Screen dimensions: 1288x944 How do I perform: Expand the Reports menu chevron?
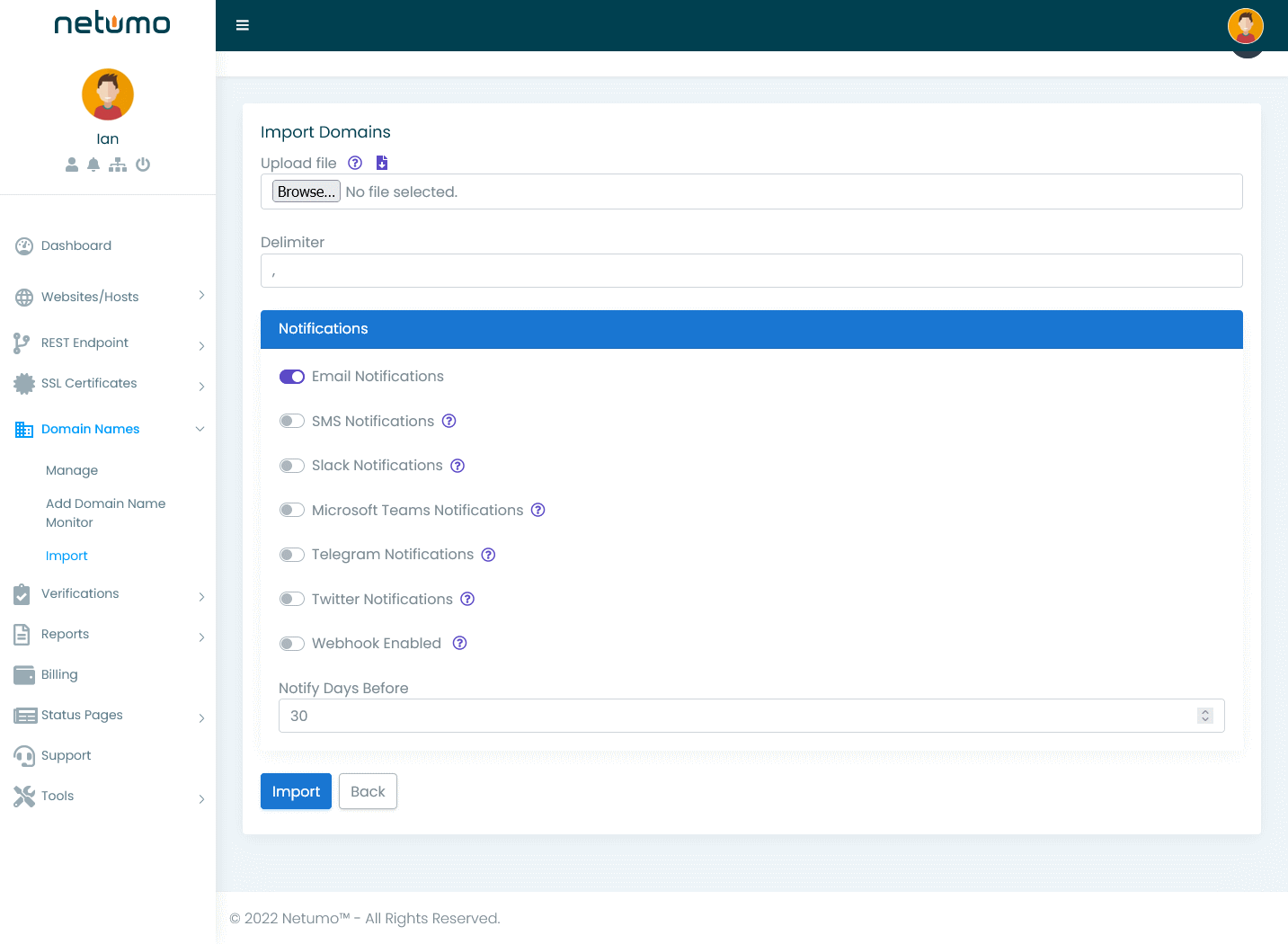coord(201,637)
